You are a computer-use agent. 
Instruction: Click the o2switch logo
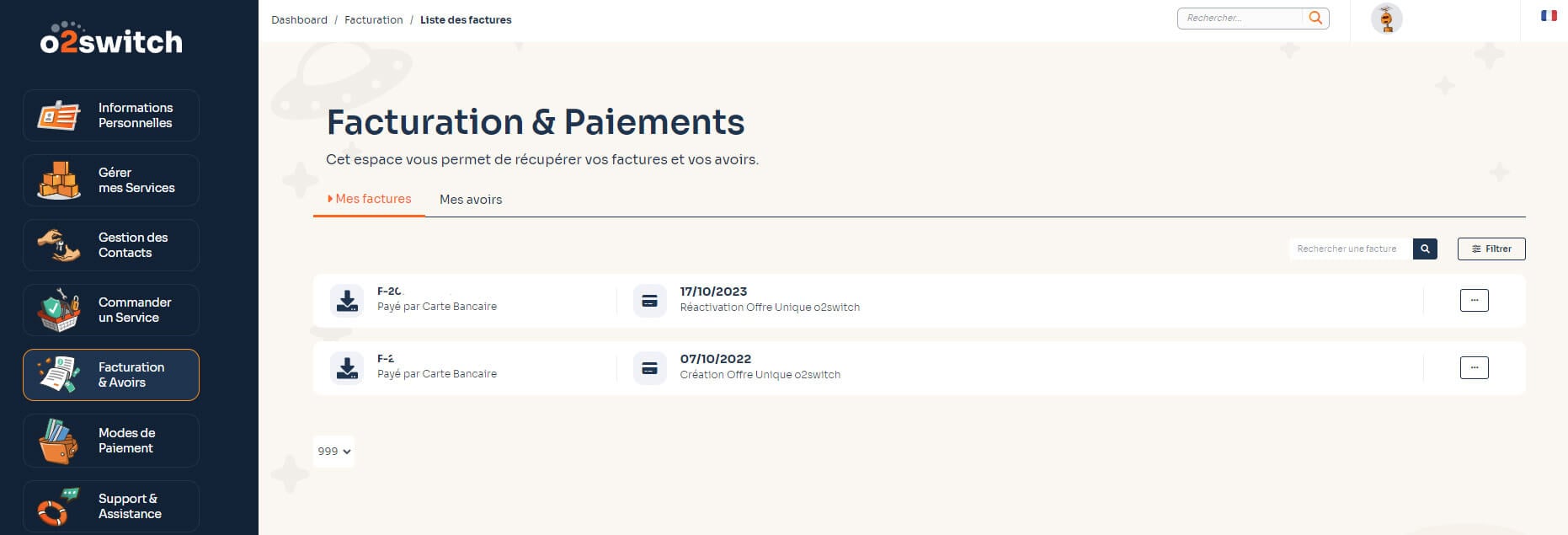point(111,39)
